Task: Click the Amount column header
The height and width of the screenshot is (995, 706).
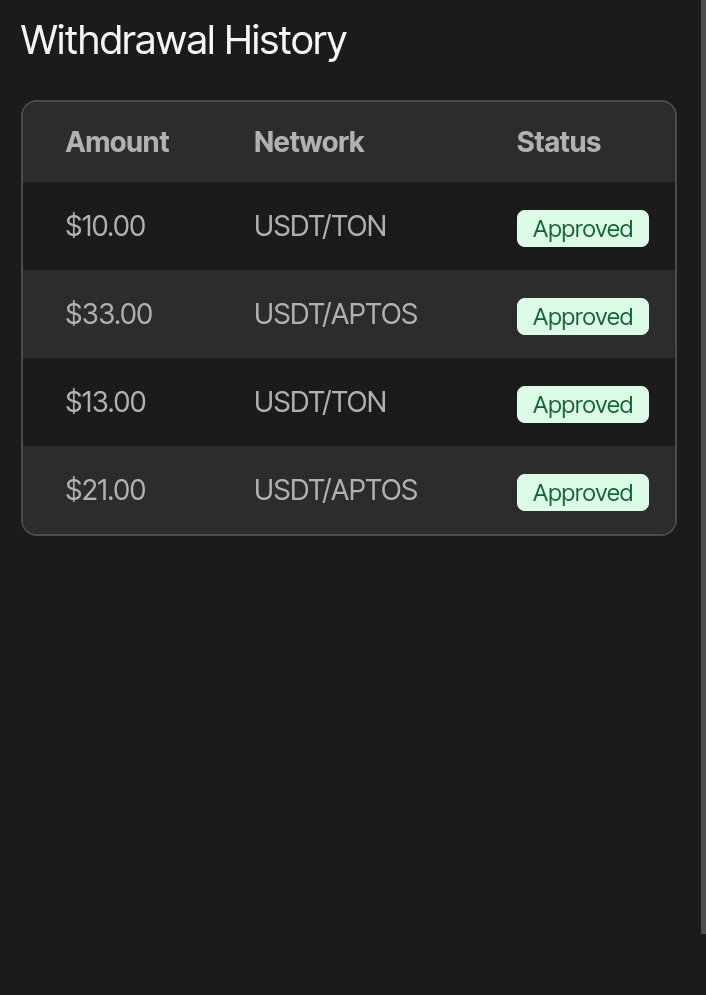Action: tap(117, 142)
